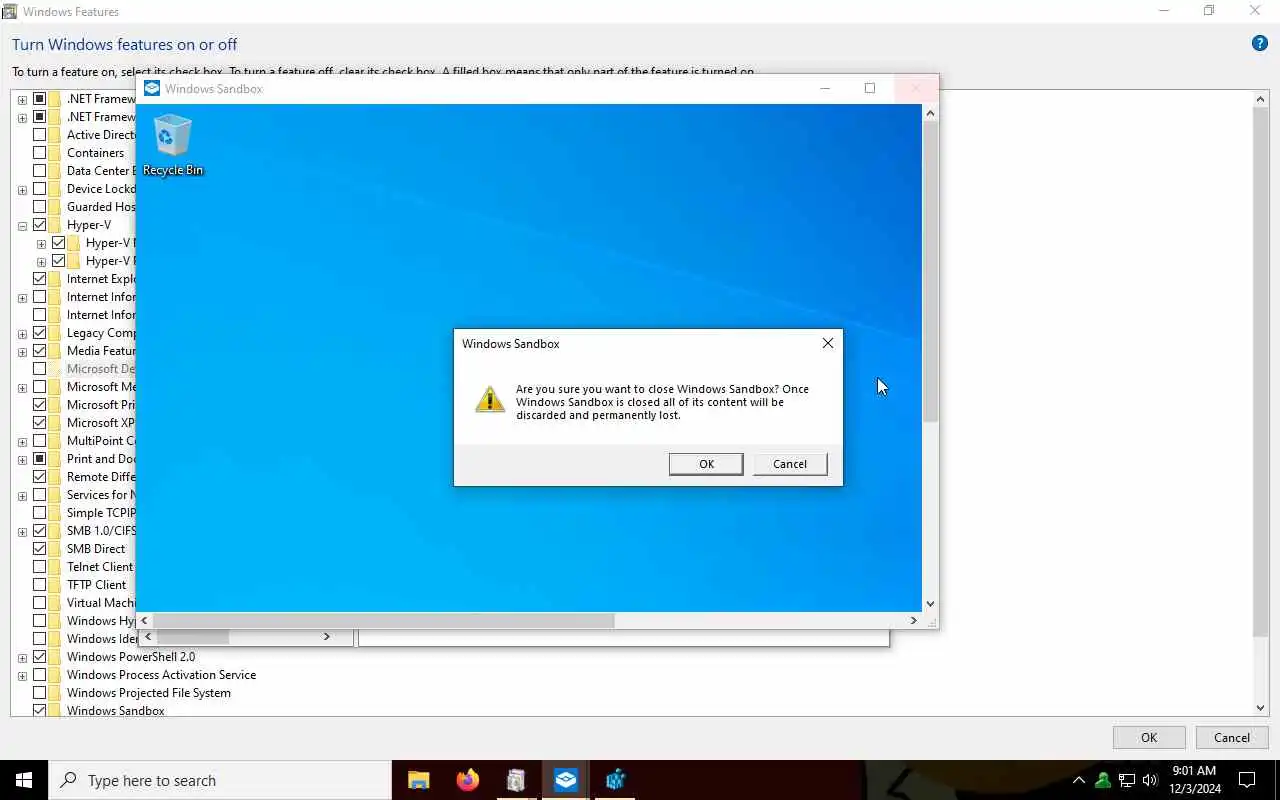Click Cancel in Windows Features

coord(1232,738)
